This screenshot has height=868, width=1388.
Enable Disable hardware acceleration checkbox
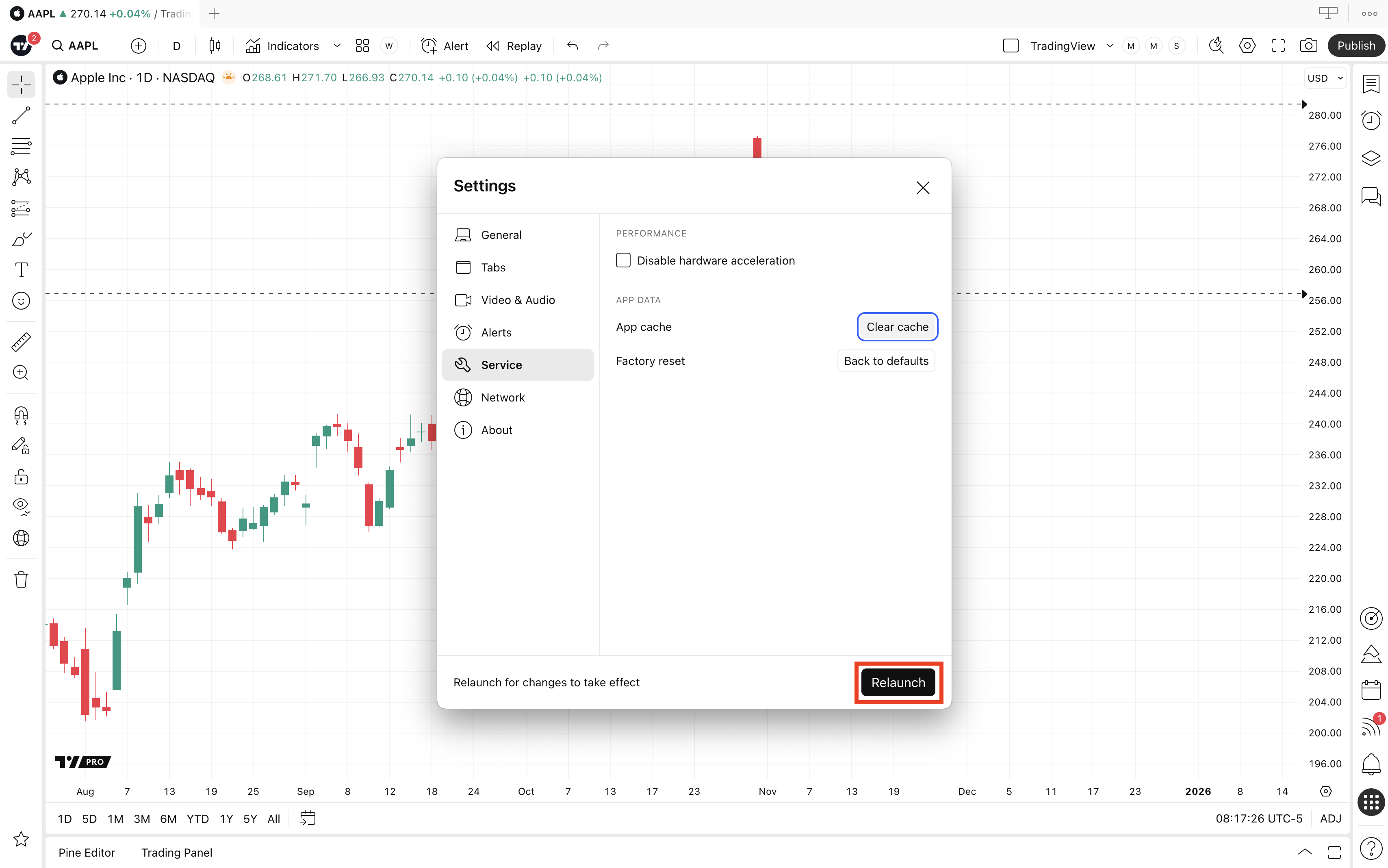coord(623,260)
